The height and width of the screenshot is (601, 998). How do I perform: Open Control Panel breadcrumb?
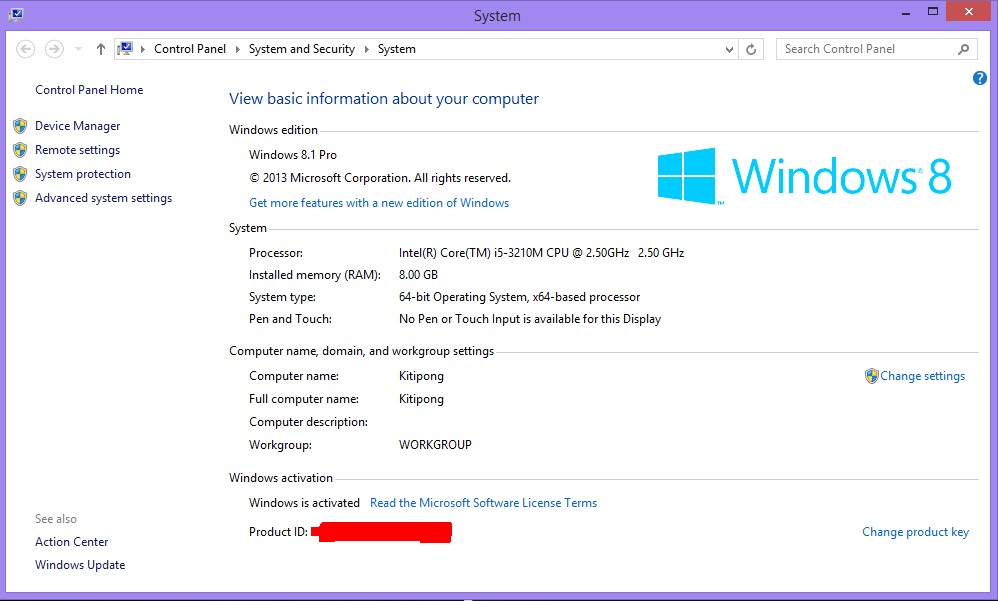[190, 49]
